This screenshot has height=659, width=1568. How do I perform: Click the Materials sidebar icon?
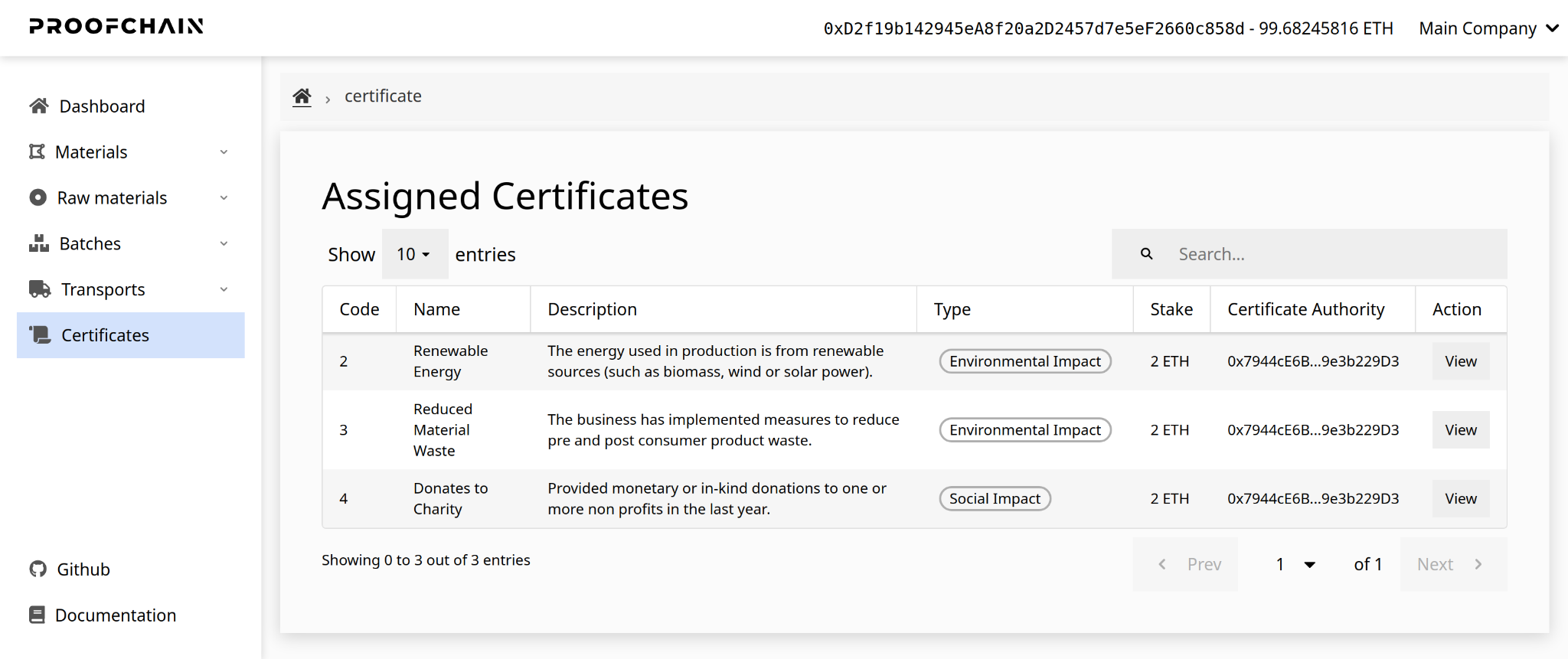[37, 152]
